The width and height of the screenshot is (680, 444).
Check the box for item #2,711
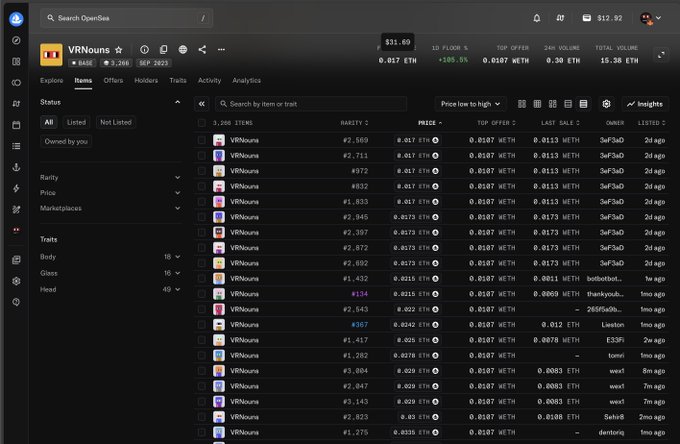202,156
